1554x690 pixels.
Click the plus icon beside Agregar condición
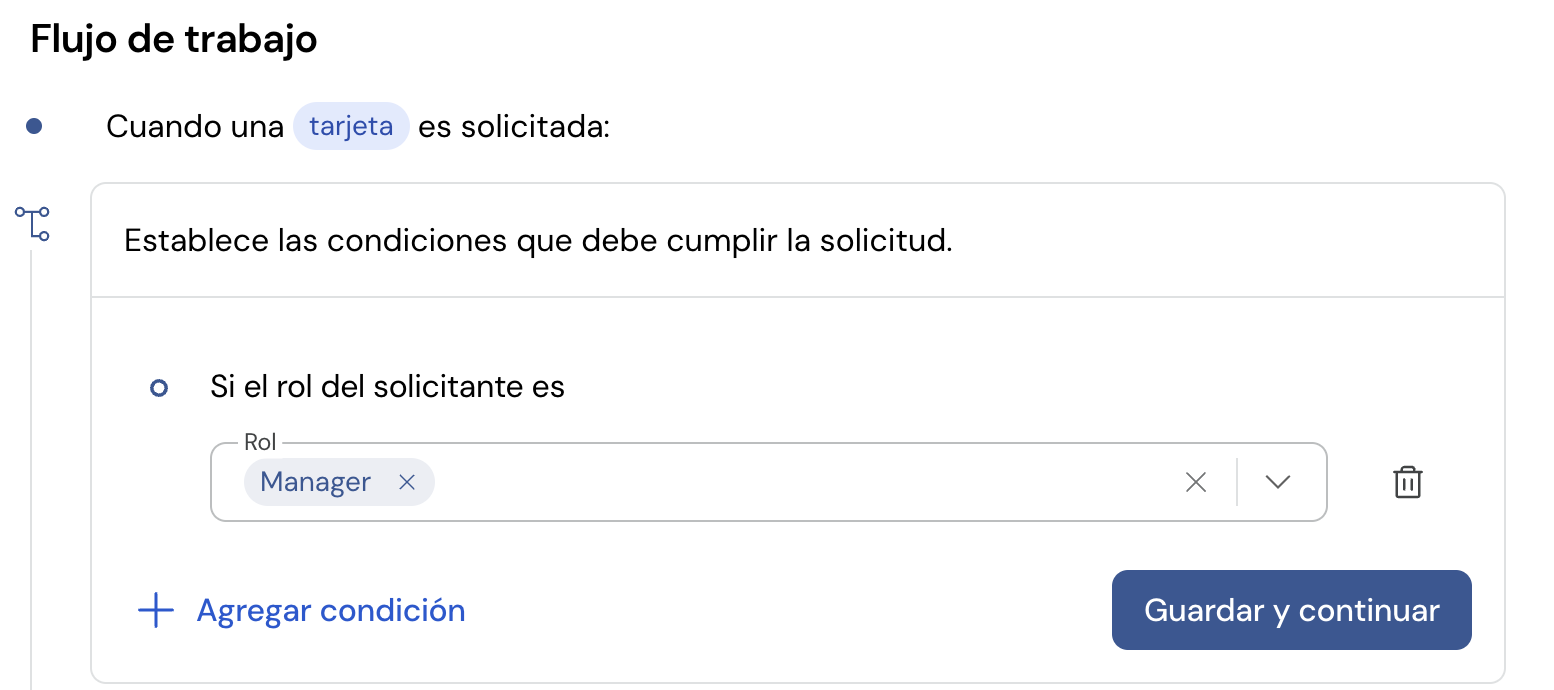click(156, 610)
